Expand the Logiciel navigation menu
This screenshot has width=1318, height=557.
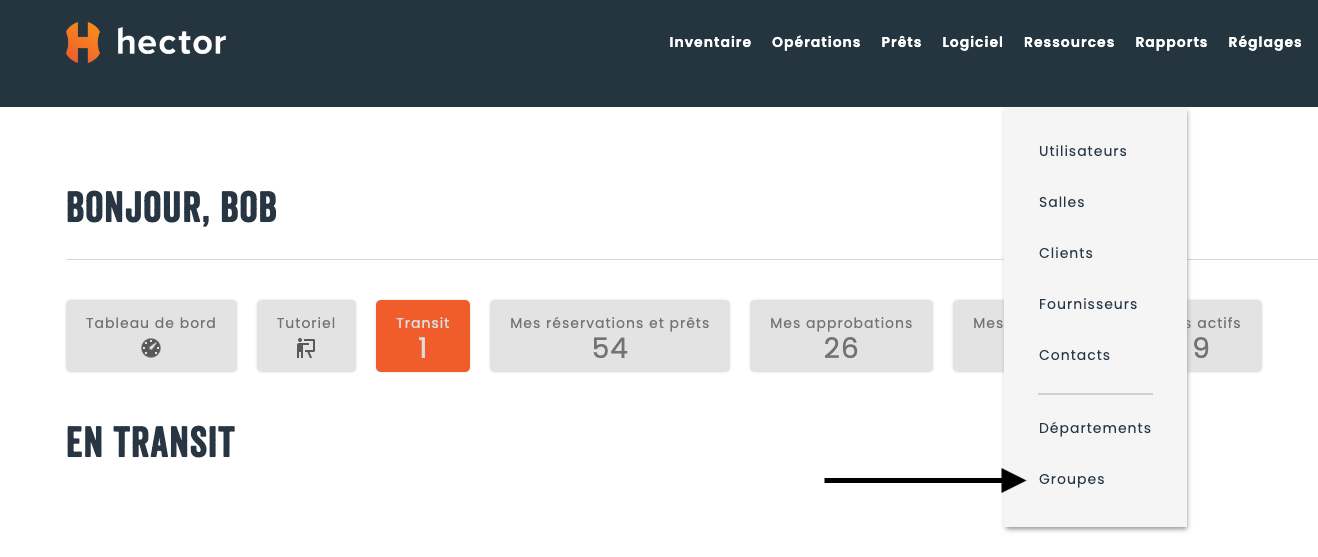pyautogui.click(x=972, y=42)
